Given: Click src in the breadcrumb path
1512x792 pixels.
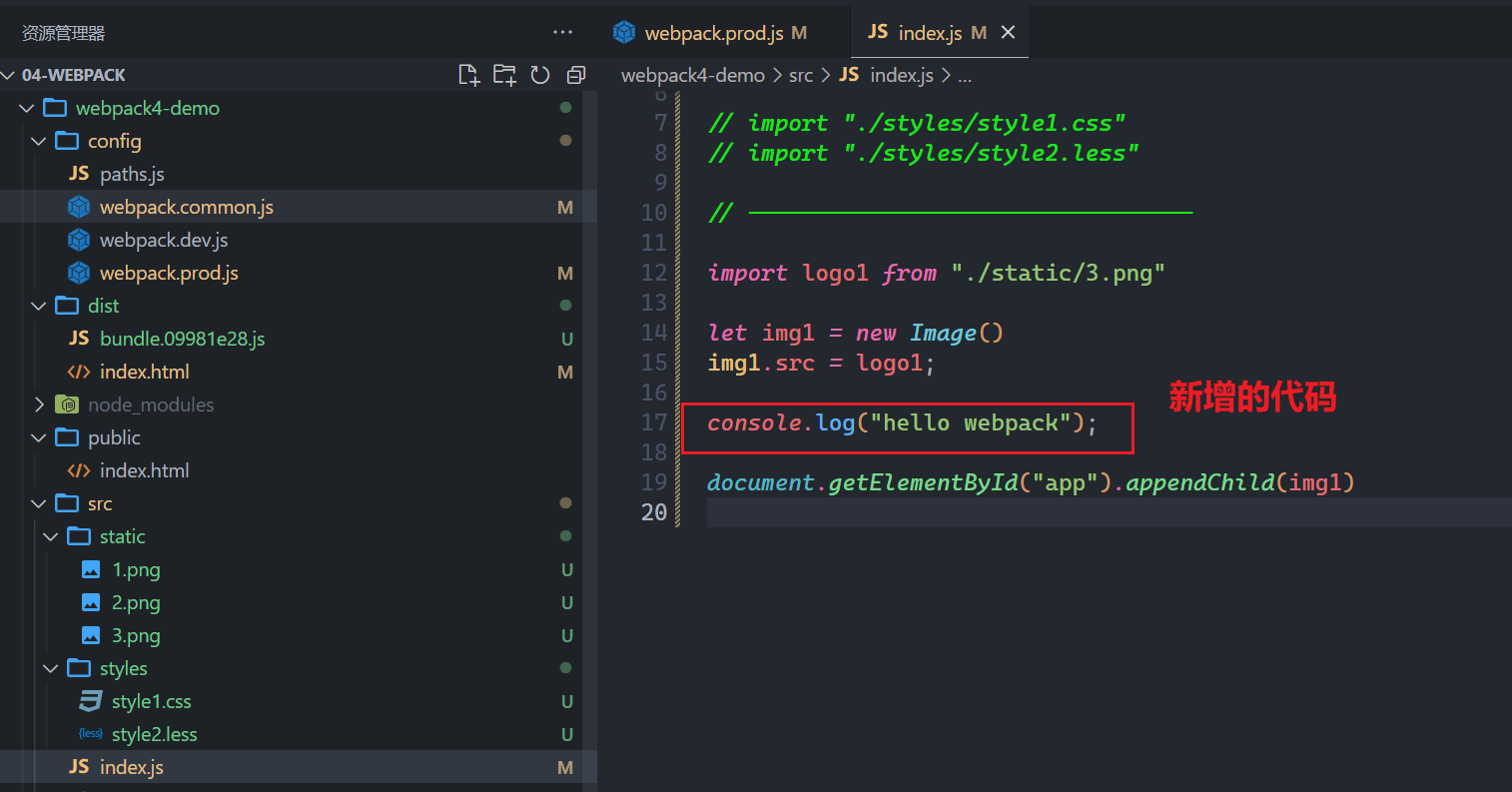Looking at the screenshot, I should tap(801, 75).
